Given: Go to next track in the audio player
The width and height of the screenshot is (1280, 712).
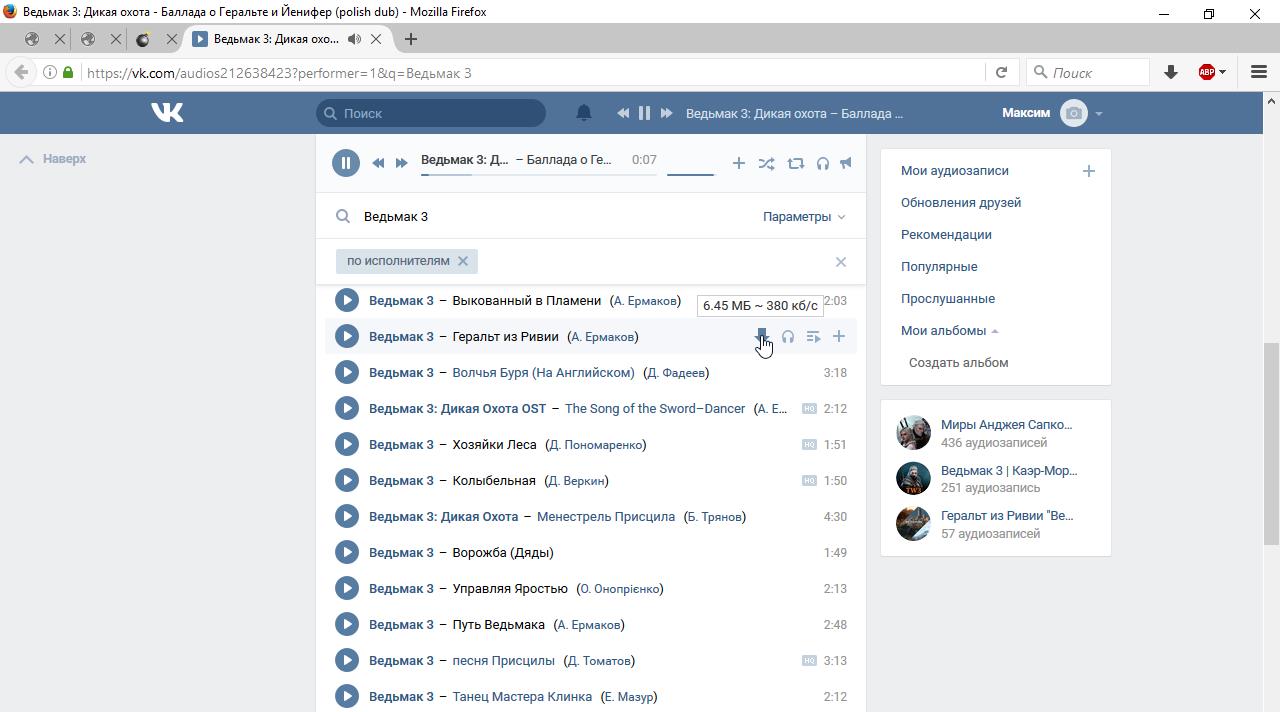Looking at the screenshot, I should coord(402,163).
